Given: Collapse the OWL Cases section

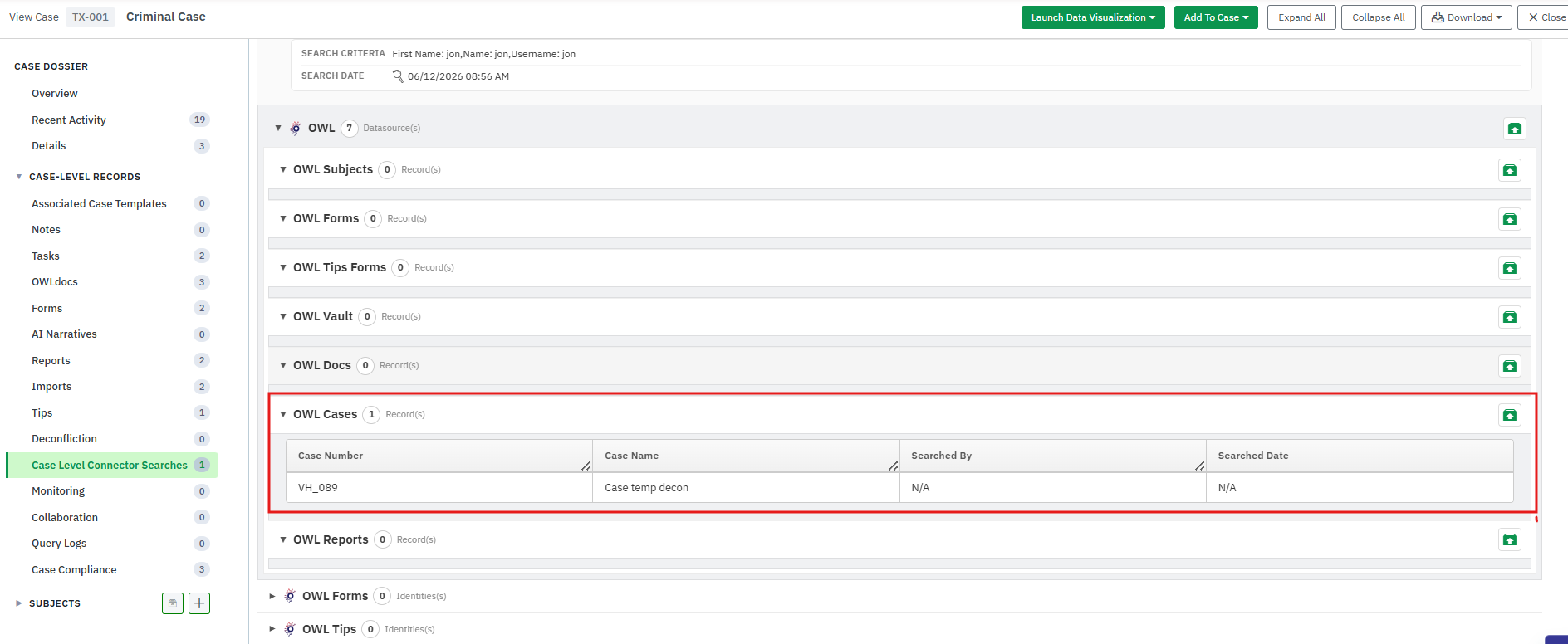Looking at the screenshot, I should pos(283,414).
